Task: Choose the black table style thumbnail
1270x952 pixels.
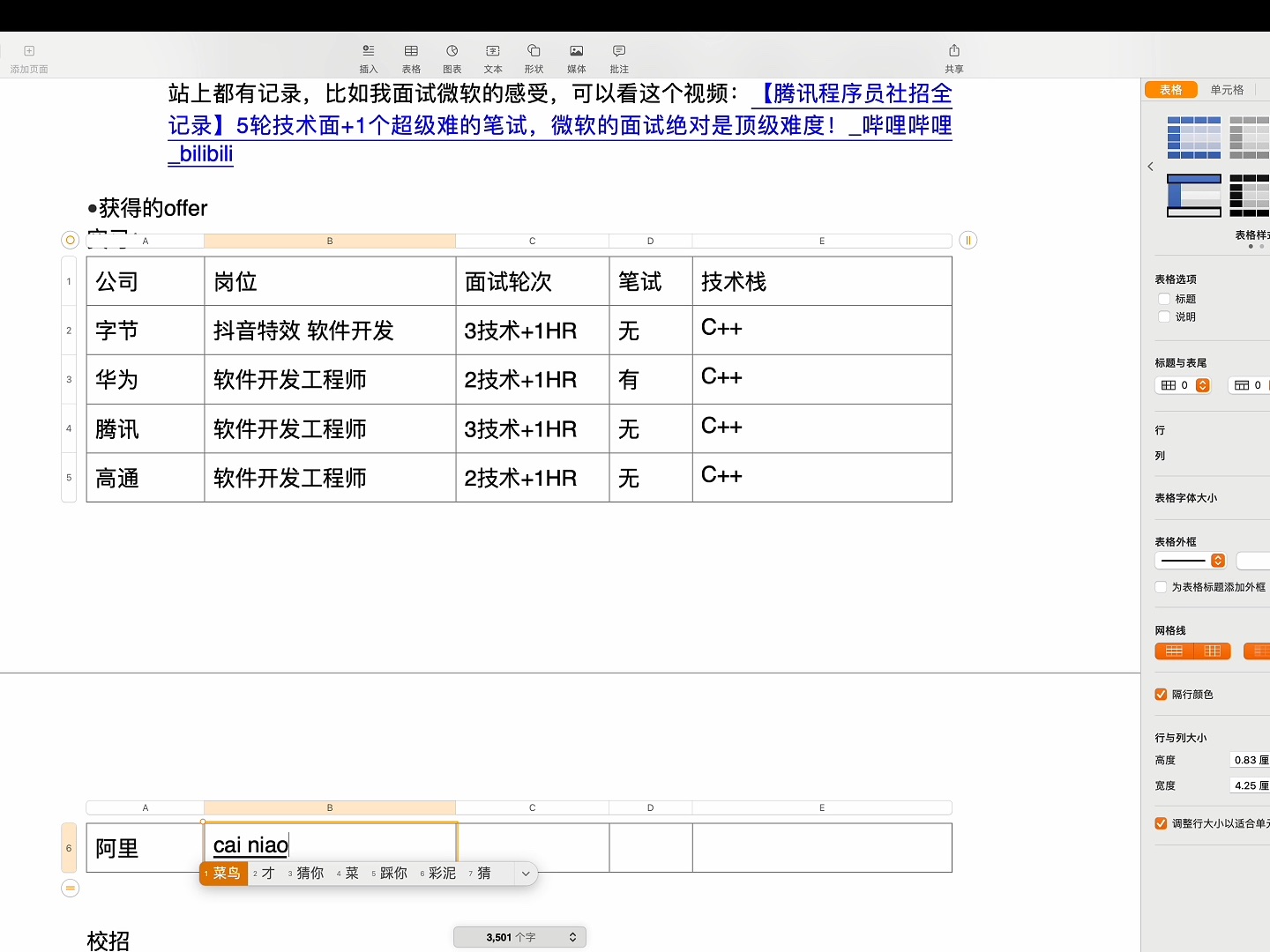Action: [1250, 196]
